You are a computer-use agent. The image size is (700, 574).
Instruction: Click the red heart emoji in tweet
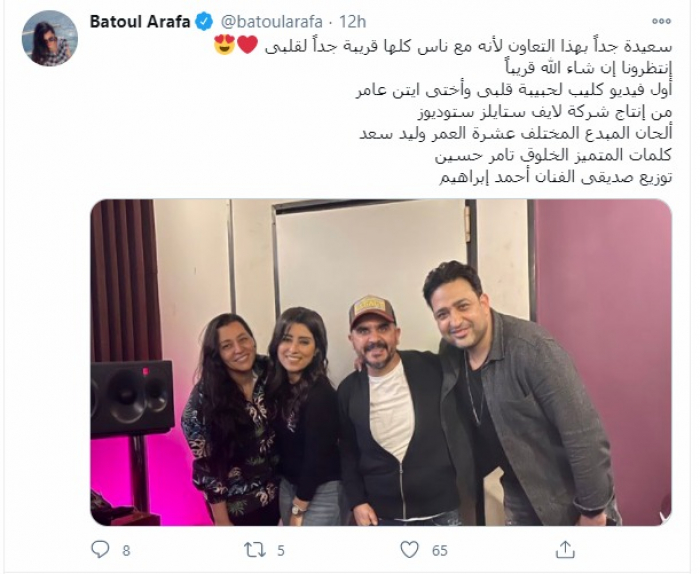tap(247, 45)
